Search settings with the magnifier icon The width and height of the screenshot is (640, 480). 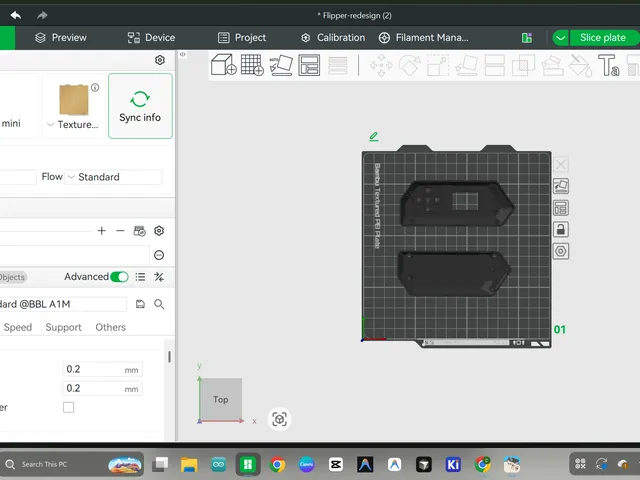159,304
